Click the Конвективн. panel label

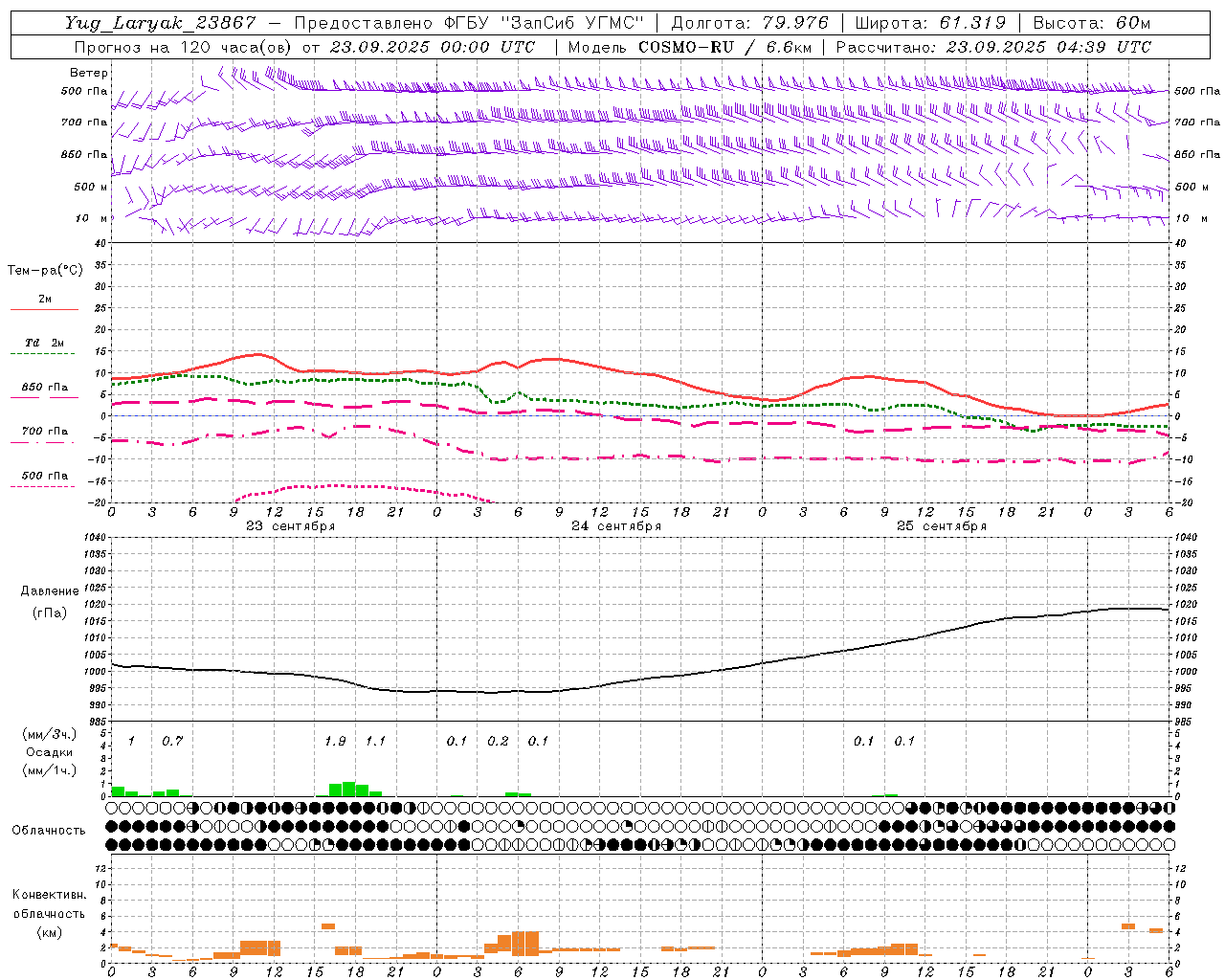click(49, 895)
